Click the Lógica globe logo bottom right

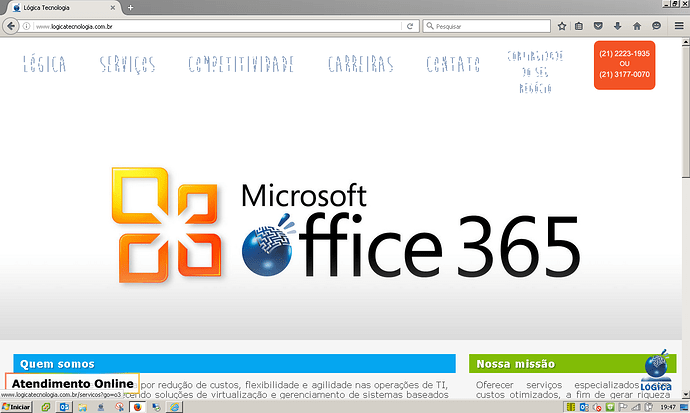(656, 370)
